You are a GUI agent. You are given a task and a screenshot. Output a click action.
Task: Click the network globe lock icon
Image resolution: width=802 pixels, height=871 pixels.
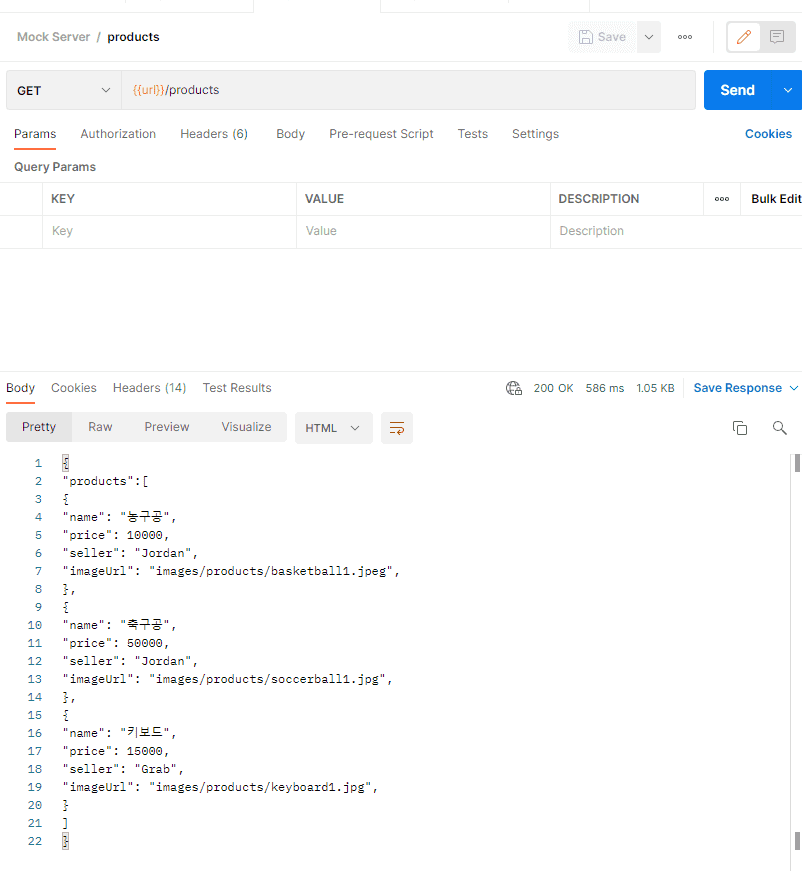click(x=514, y=388)
